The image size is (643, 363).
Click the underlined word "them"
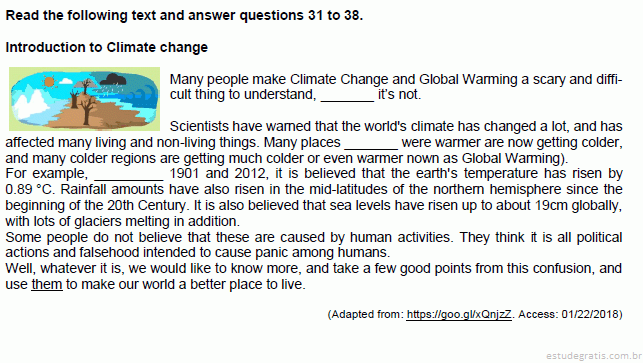47,284
